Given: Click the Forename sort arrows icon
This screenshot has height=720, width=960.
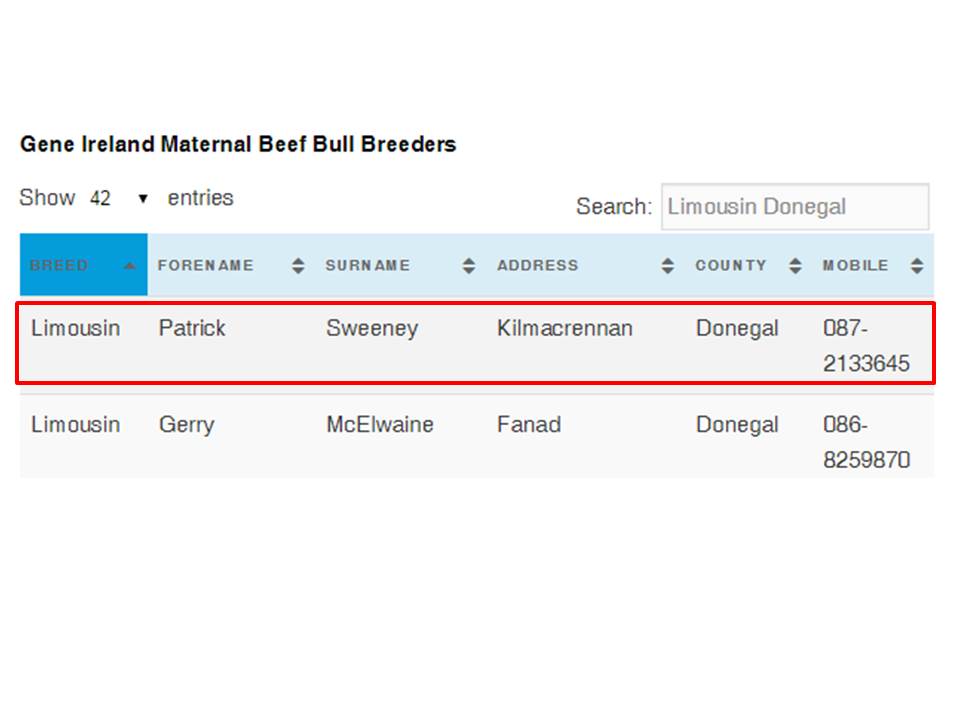Looking at the screenshot, I should [x=298, y=266].
